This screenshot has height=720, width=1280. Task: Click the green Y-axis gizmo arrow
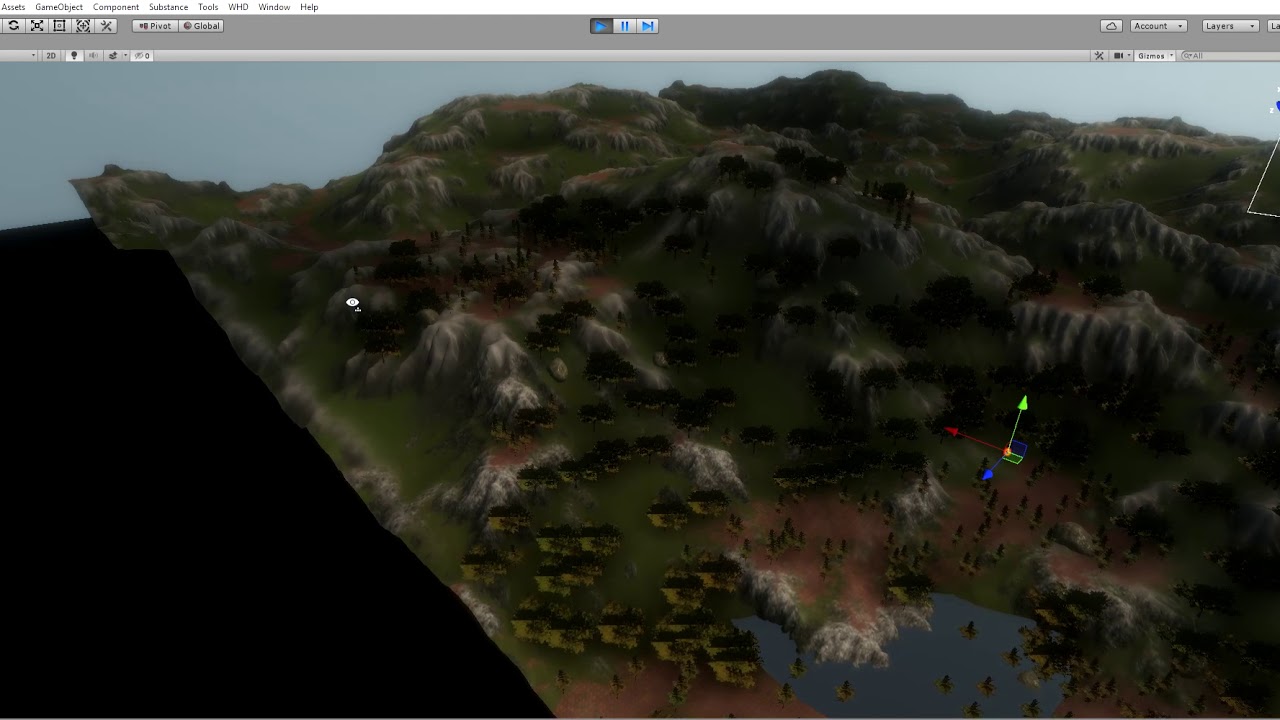(1022, 403)
